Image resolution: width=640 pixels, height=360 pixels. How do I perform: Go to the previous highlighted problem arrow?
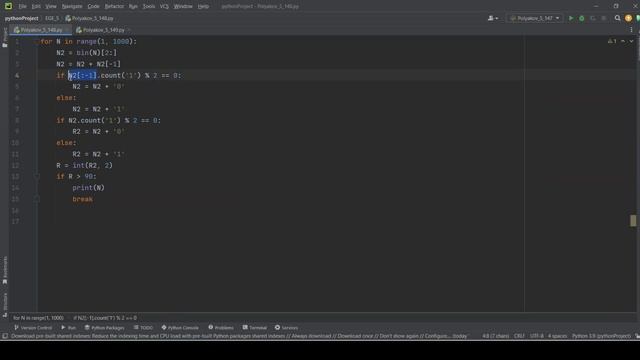point(623,41)
